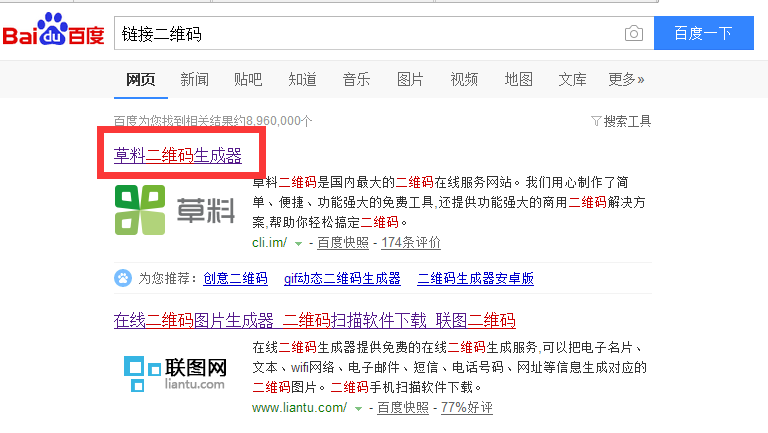Screen dimensions: 768x433
Task: Open the 草料二维码生成器 result link
Action: pyautogui.click(x=178, y=155)
